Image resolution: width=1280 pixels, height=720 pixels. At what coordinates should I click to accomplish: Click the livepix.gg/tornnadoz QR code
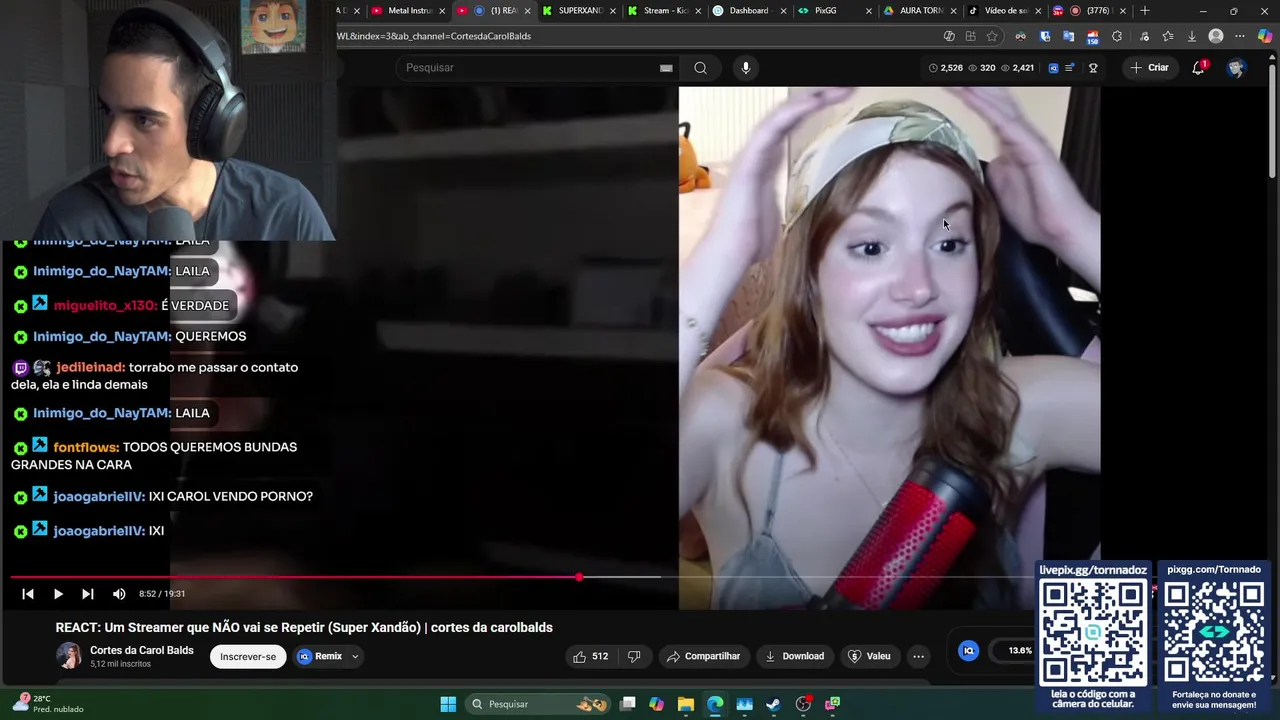point(1093,630)
